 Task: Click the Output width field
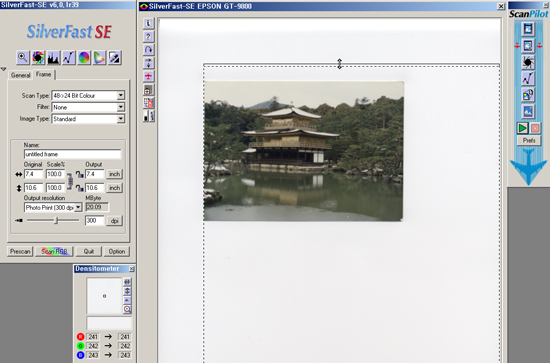(x=95, y=174)
